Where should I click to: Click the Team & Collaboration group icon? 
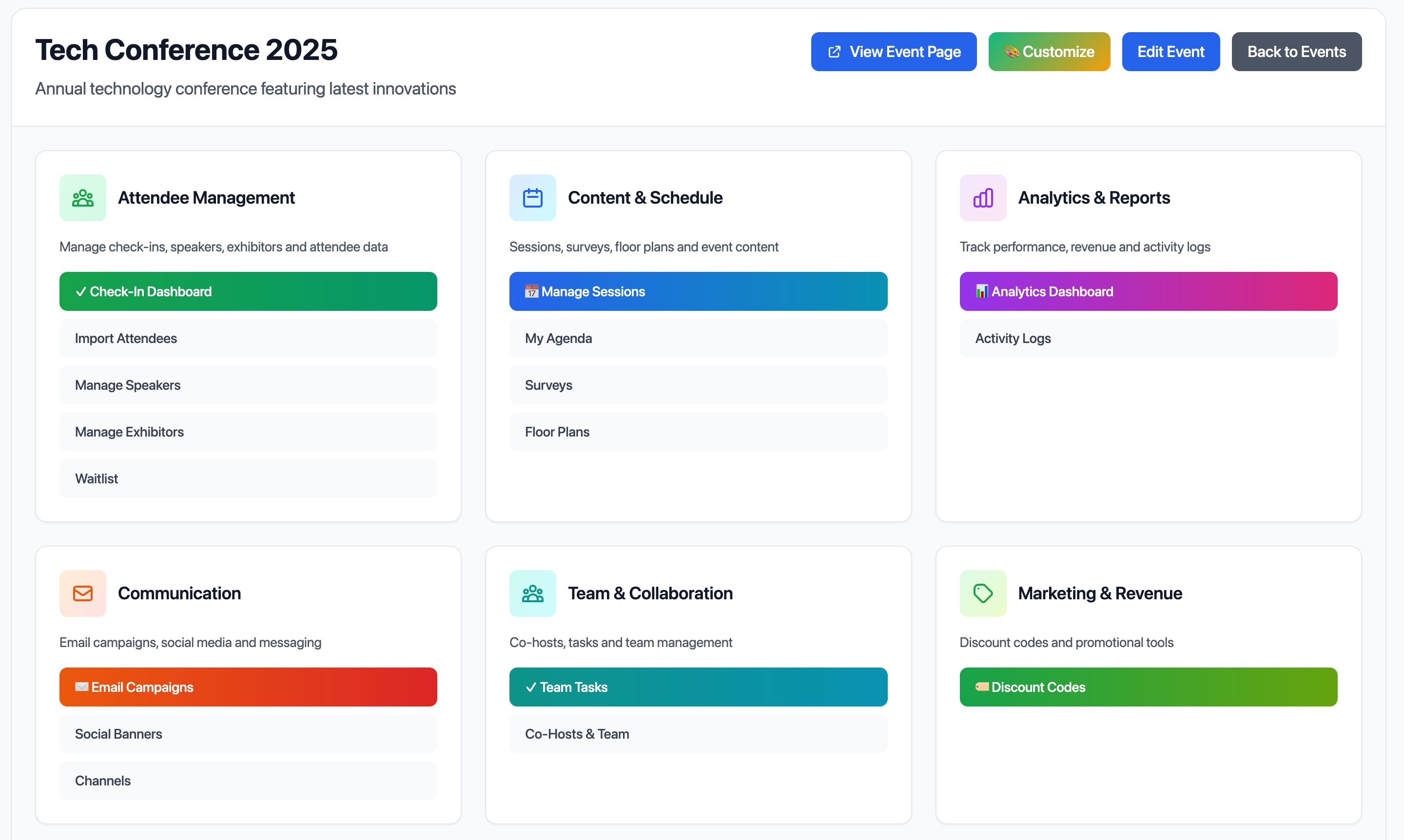(532, 593)
